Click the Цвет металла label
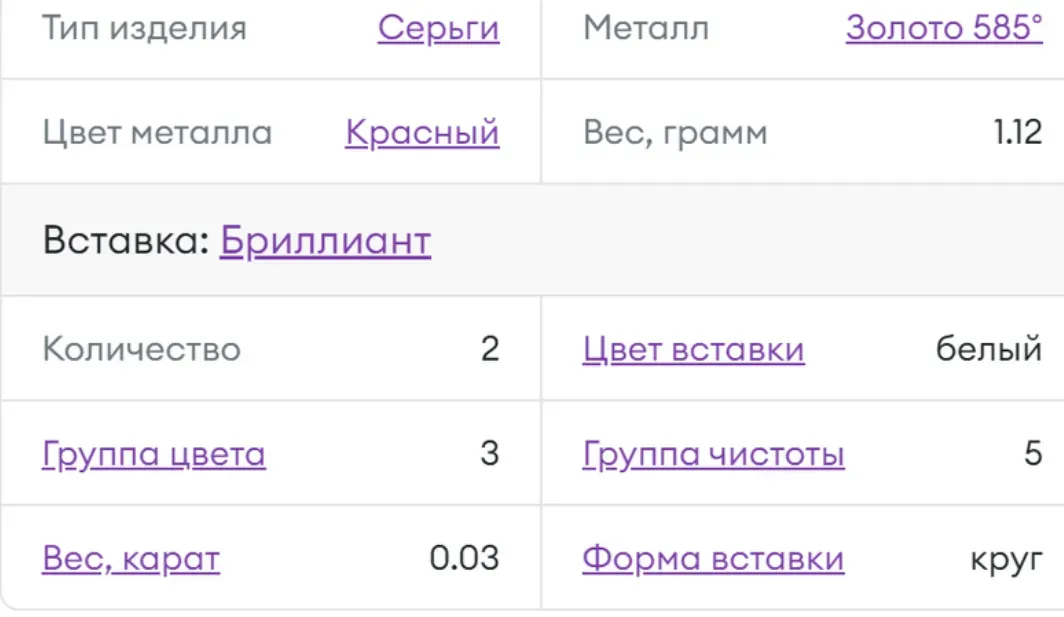1064x617 pixels. point(158,131)
